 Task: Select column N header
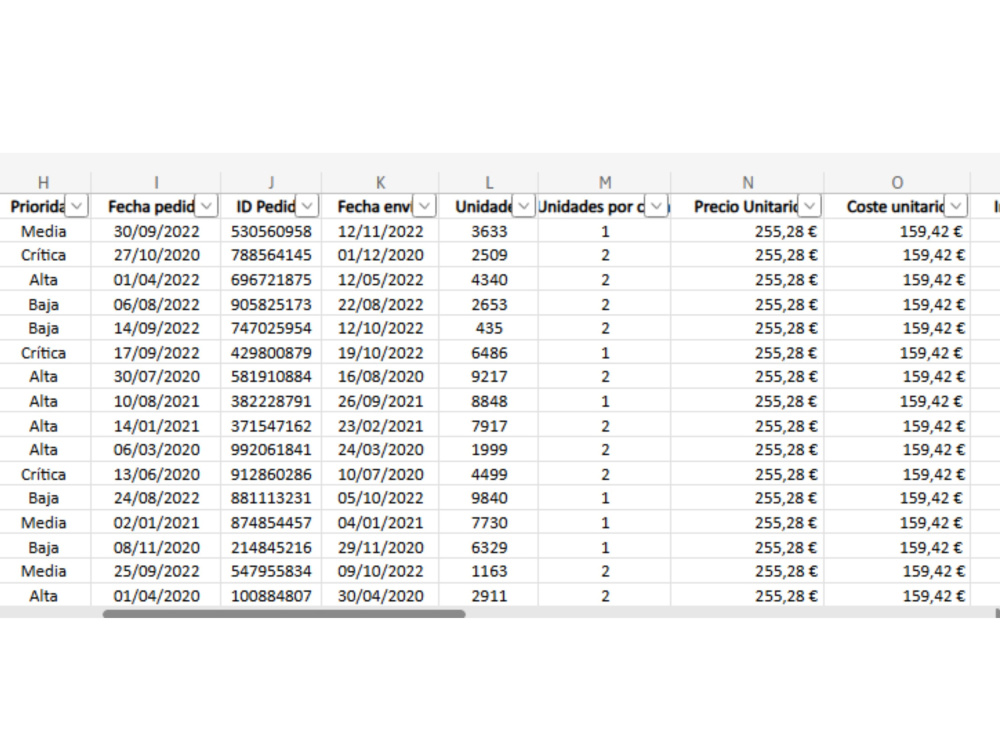click(747, 182)
